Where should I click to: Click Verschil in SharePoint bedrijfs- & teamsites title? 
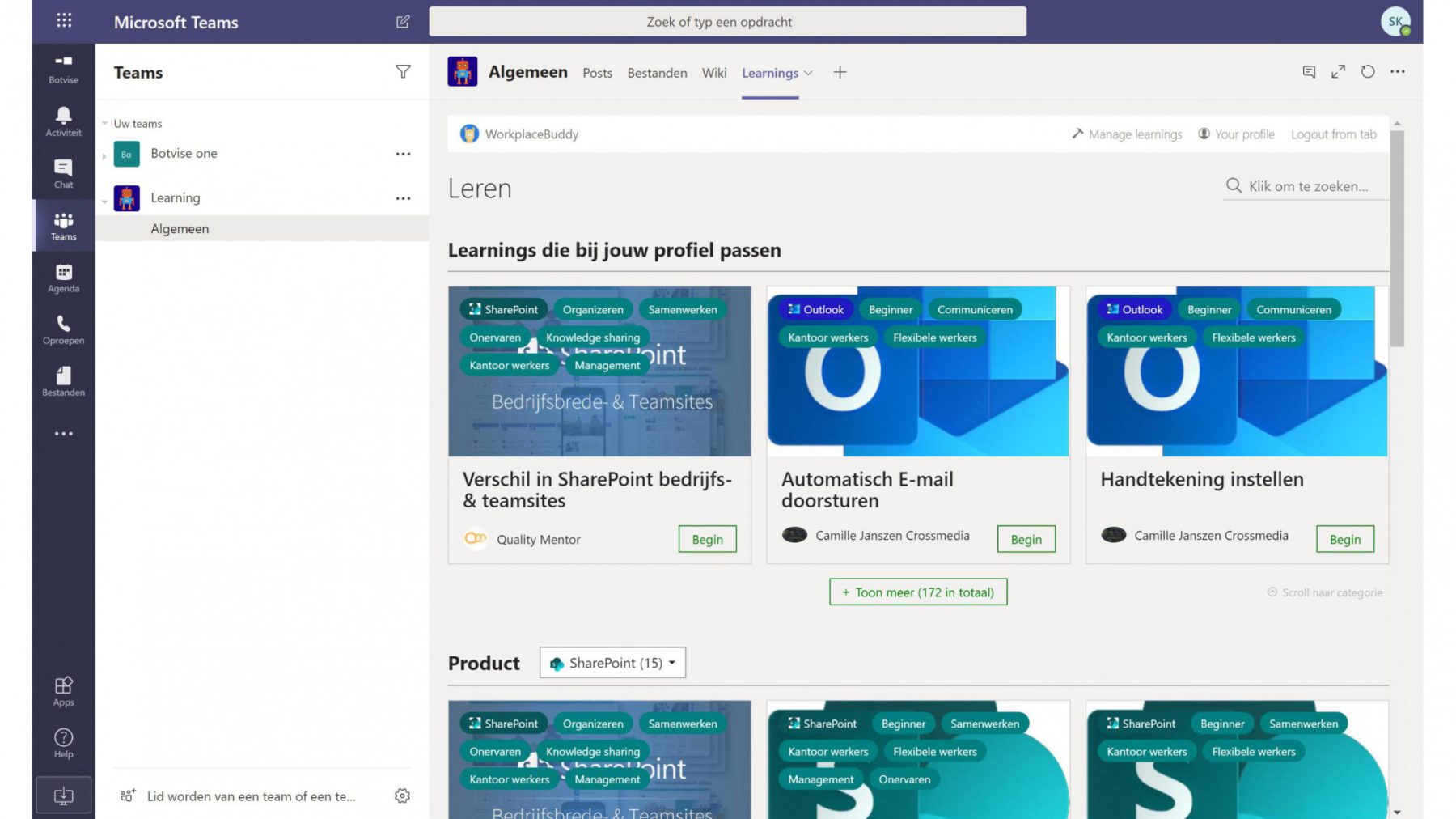597,490
